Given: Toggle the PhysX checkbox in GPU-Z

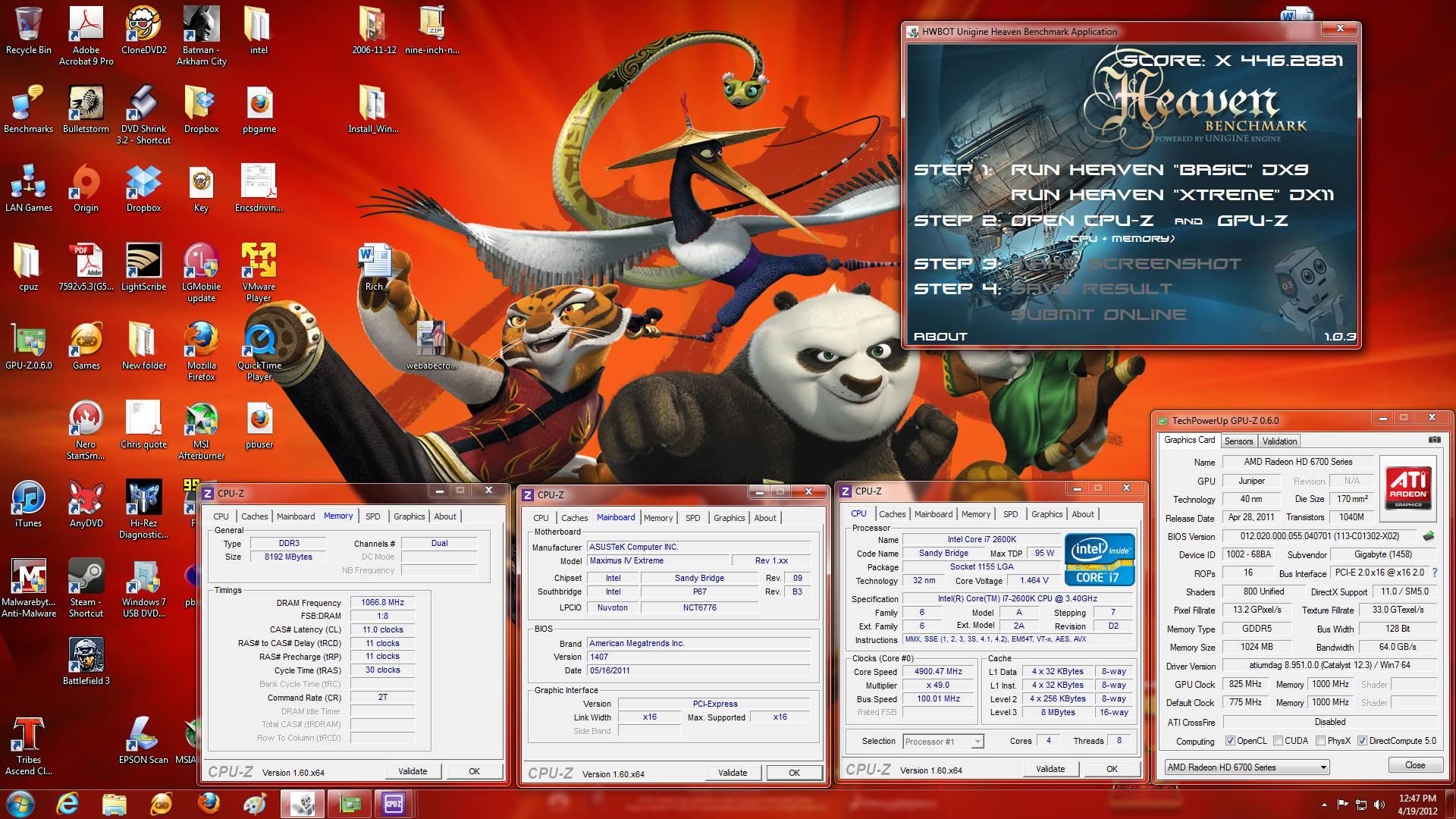Looking at the screenshot, I should pos(1321,741).
